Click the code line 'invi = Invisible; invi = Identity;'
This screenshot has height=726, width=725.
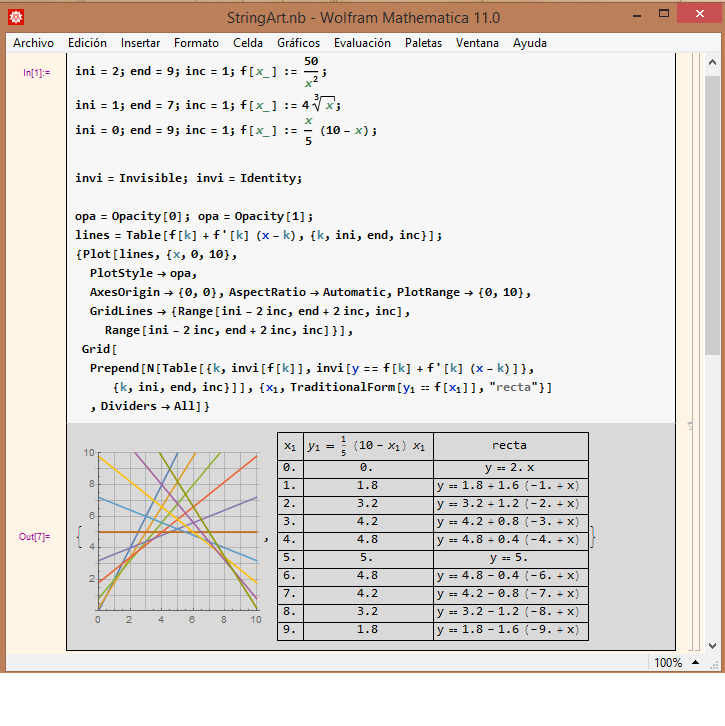pos(188,178)
